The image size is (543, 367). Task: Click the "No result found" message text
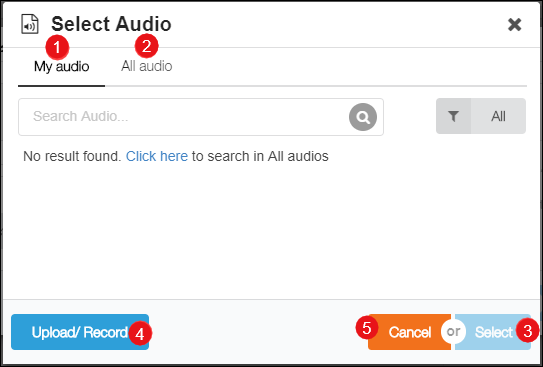(72, 156)
